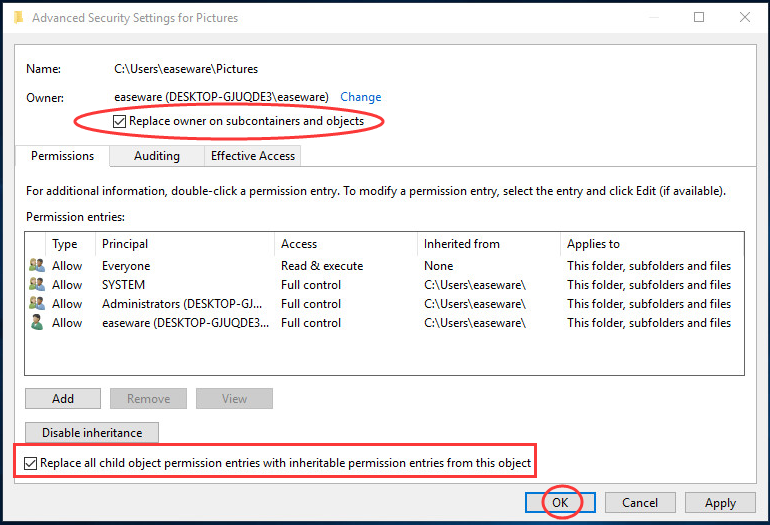Click the user icon beside easeware entry
The width and height of the screenshot is (770, 525).
(x=37, y=323)
